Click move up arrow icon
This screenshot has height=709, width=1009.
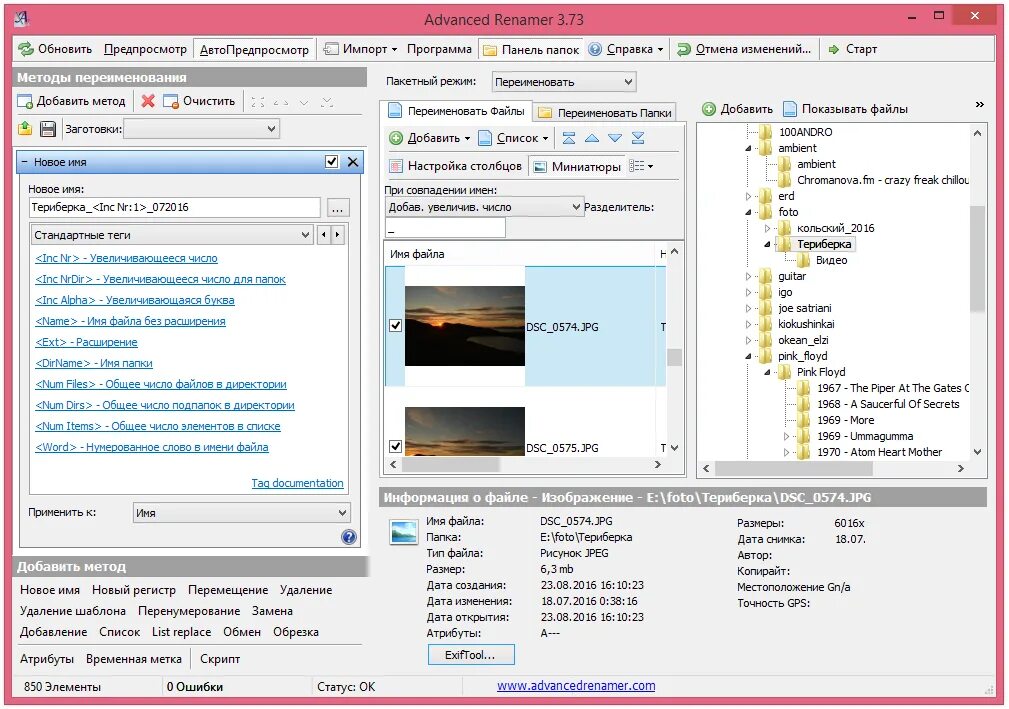coord(592,138)
